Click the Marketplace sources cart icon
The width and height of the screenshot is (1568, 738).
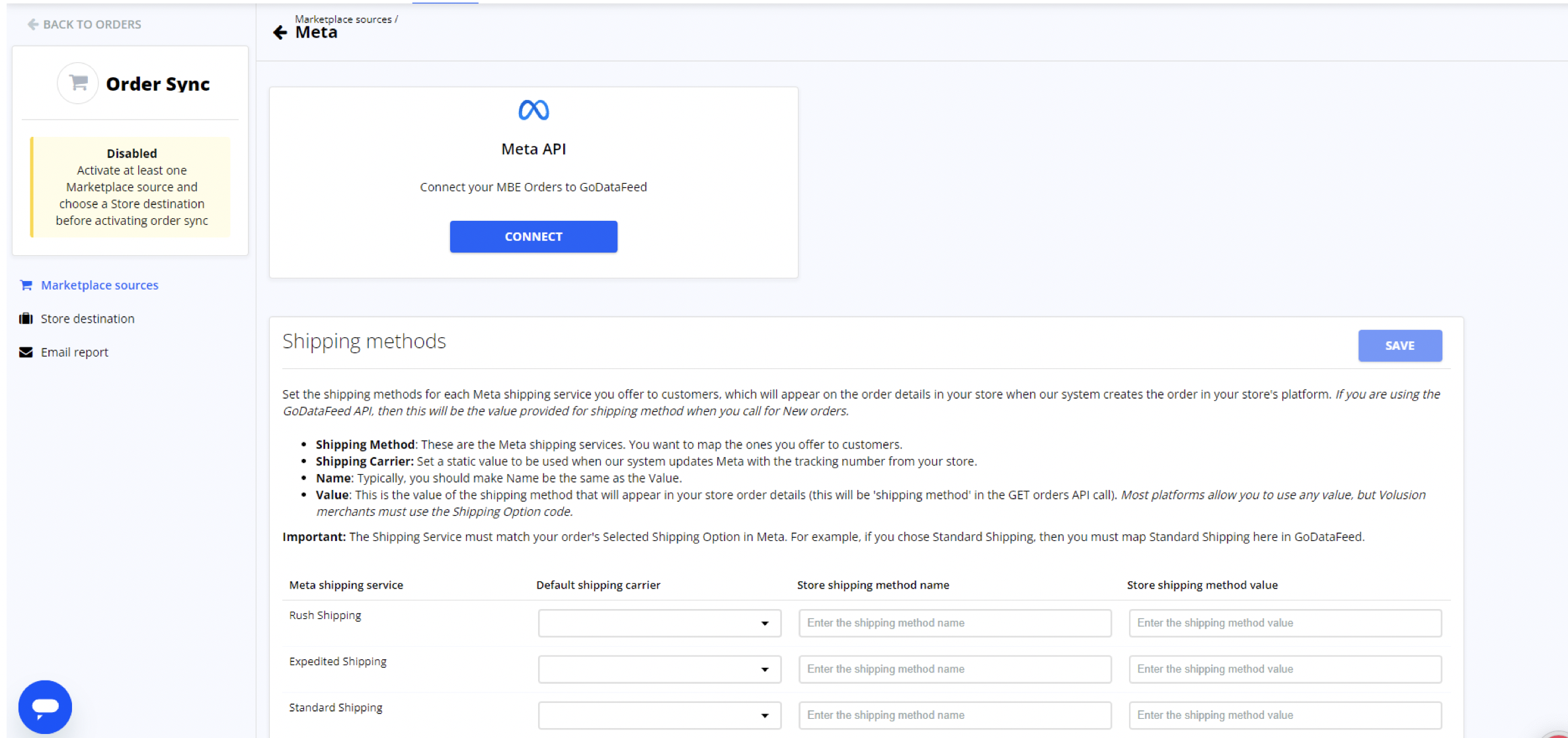[x=26, y=285]
